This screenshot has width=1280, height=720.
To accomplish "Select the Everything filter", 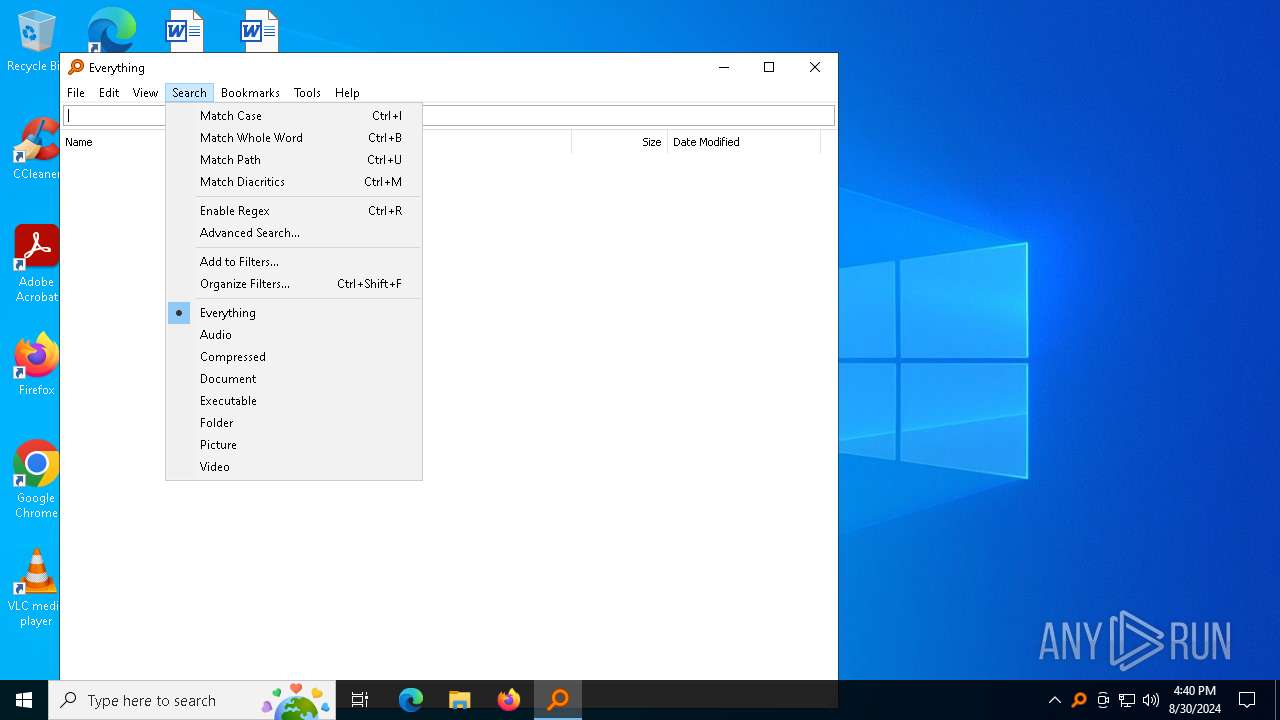I will [x=294, y=313].
